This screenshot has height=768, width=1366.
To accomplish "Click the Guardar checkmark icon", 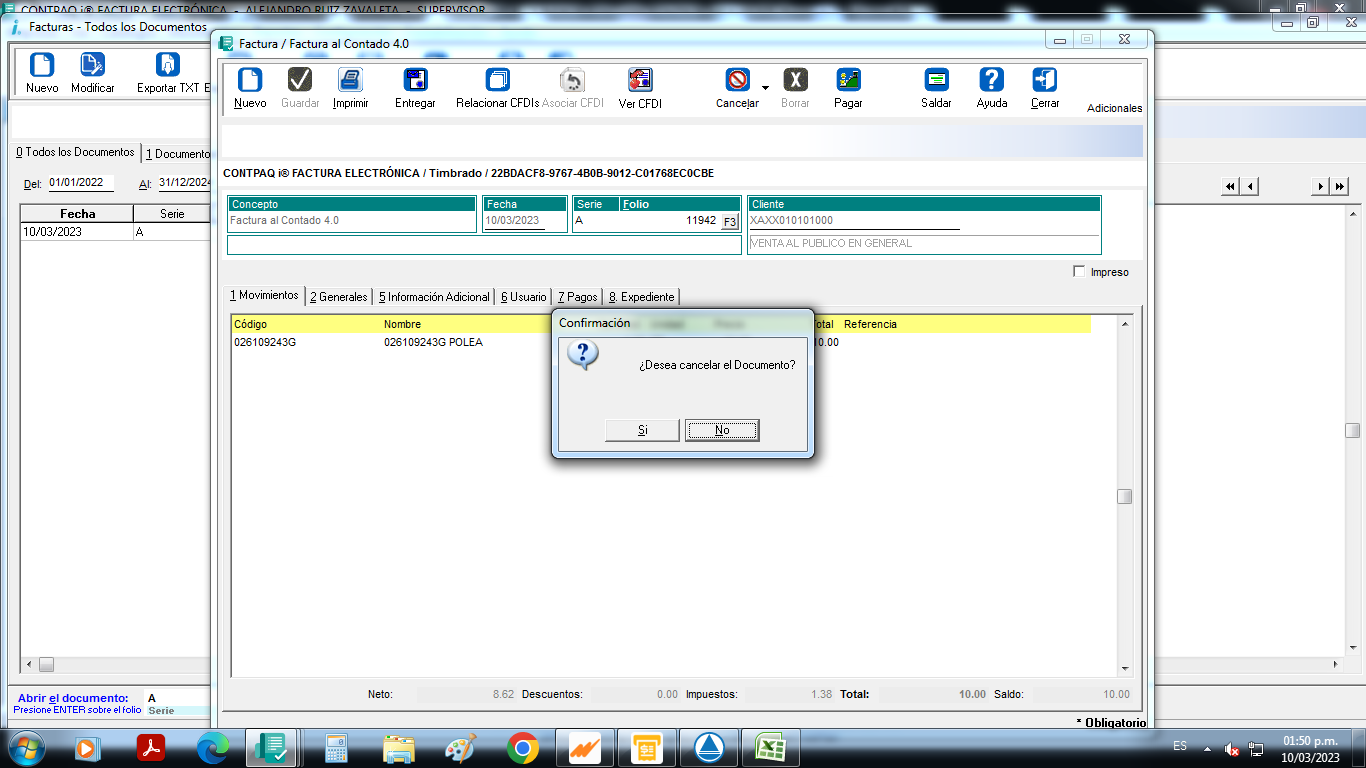I will pos(300,80).
